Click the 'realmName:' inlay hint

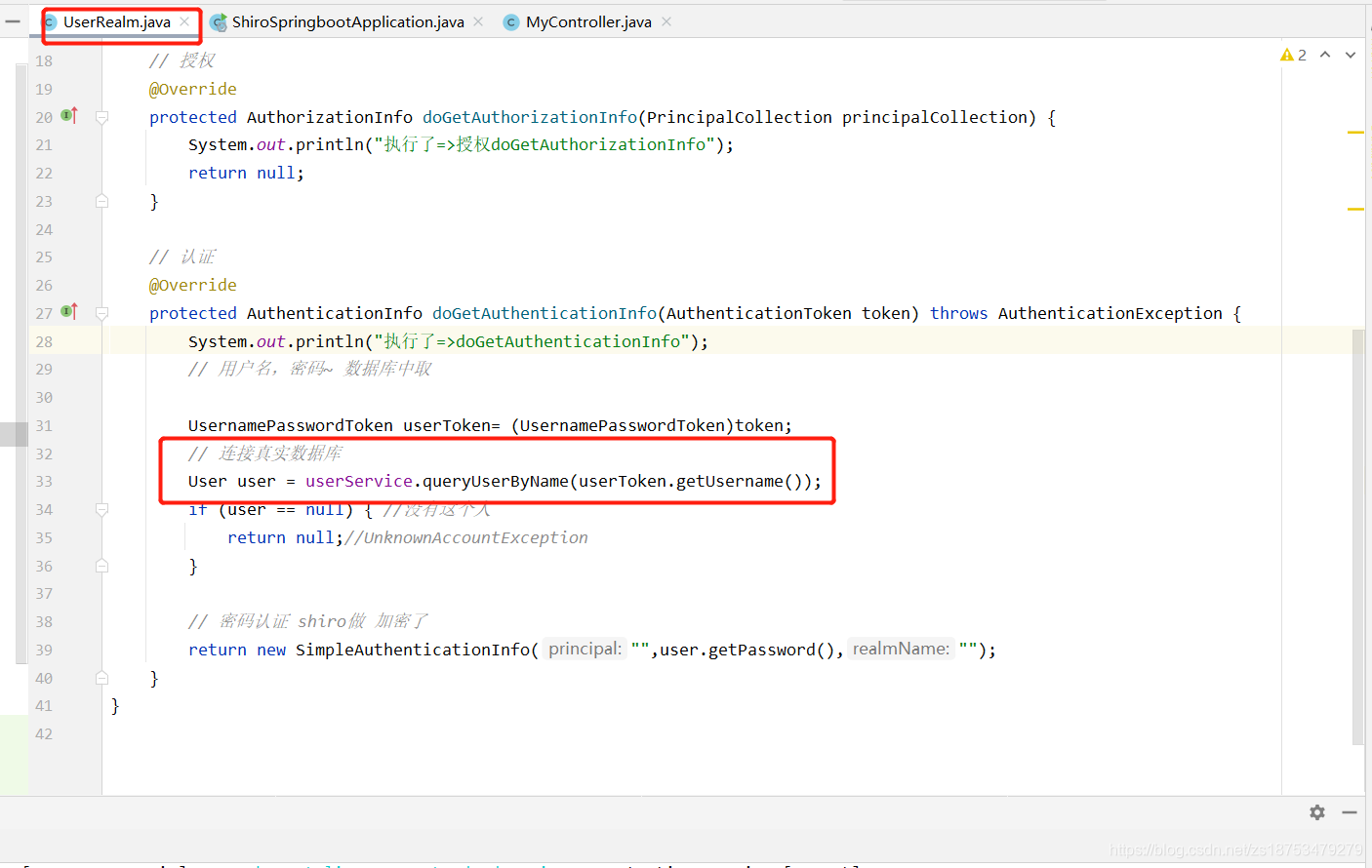click(x=901, y=649)
